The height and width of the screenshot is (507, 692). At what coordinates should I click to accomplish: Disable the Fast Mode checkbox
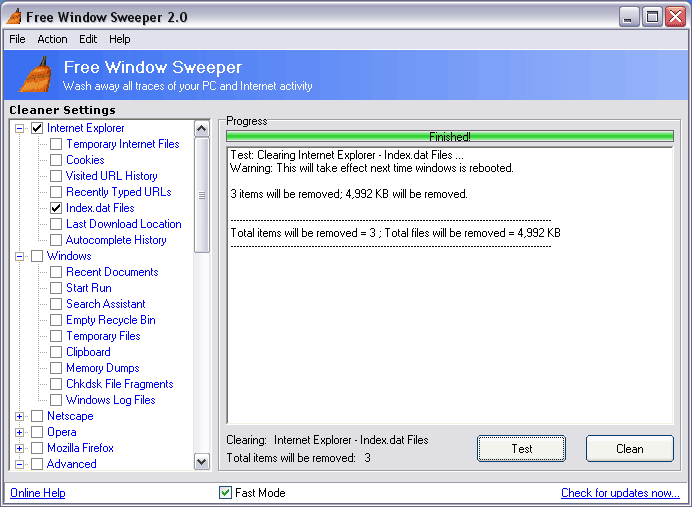point(225,492)
